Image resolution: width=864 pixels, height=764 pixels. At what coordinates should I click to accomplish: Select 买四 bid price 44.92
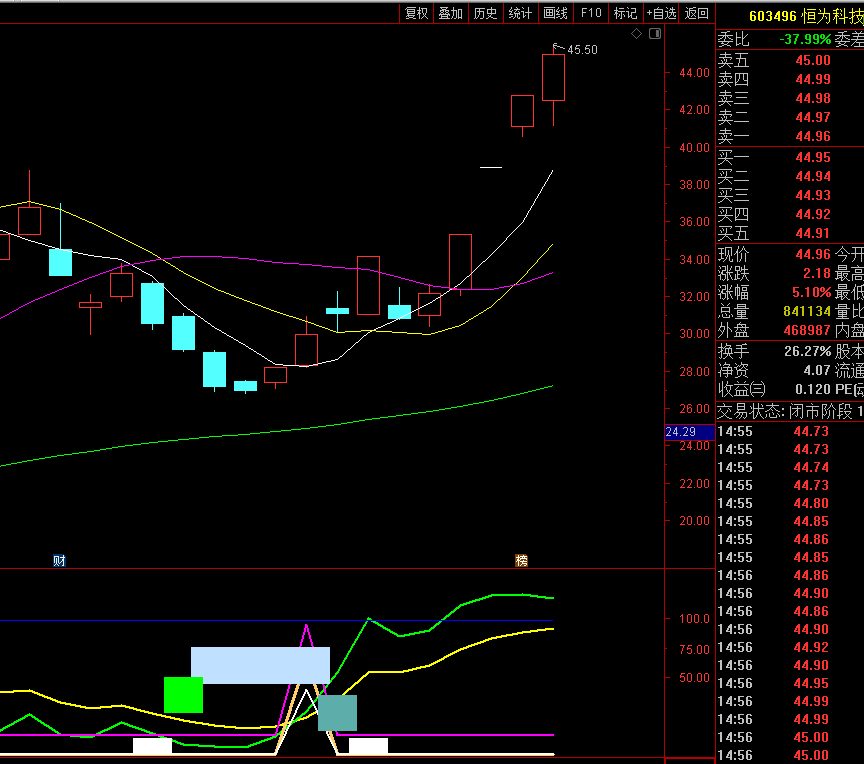[813, 214]
